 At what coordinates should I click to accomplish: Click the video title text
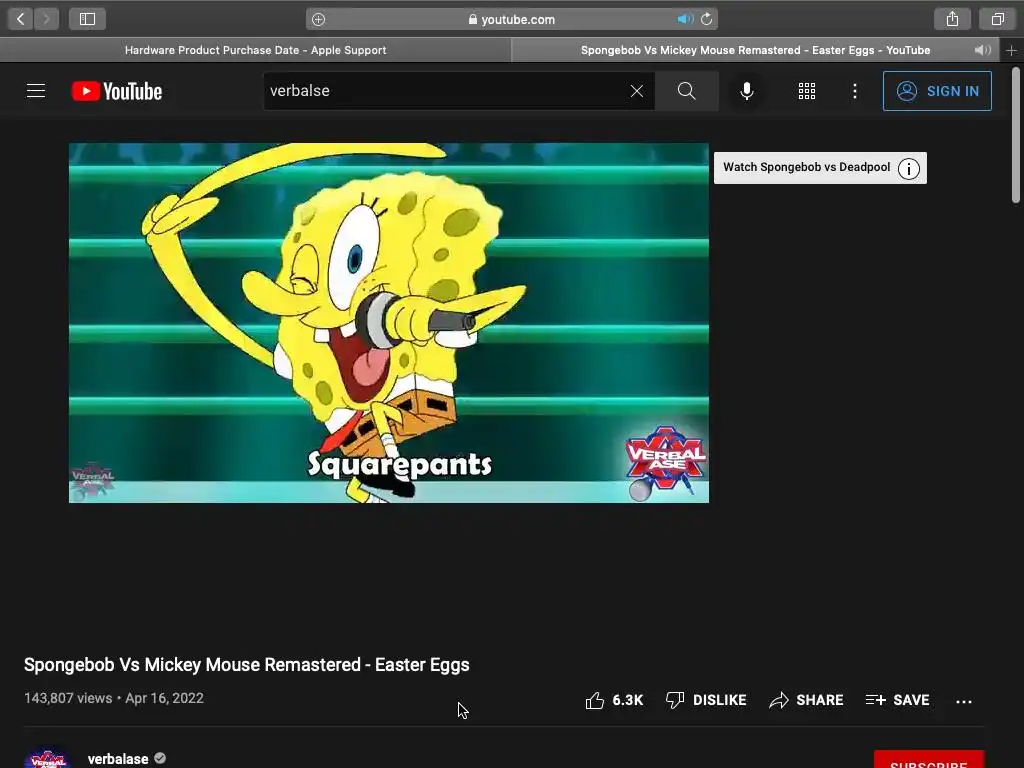pyautogui.click(x=246, y=665)
